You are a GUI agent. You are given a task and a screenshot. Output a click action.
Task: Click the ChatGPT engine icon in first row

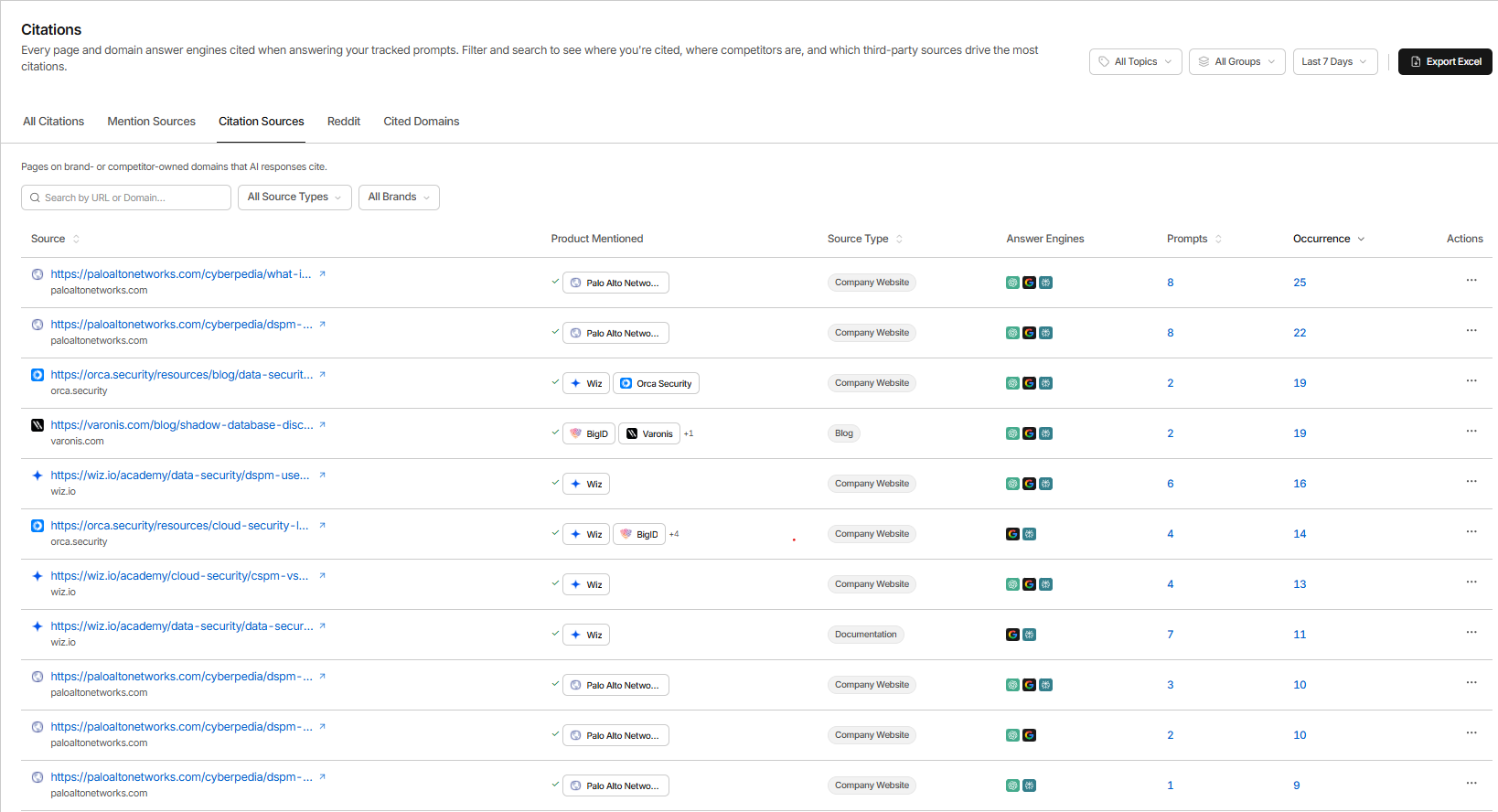pyautogui.click(x=1012, y=283)
